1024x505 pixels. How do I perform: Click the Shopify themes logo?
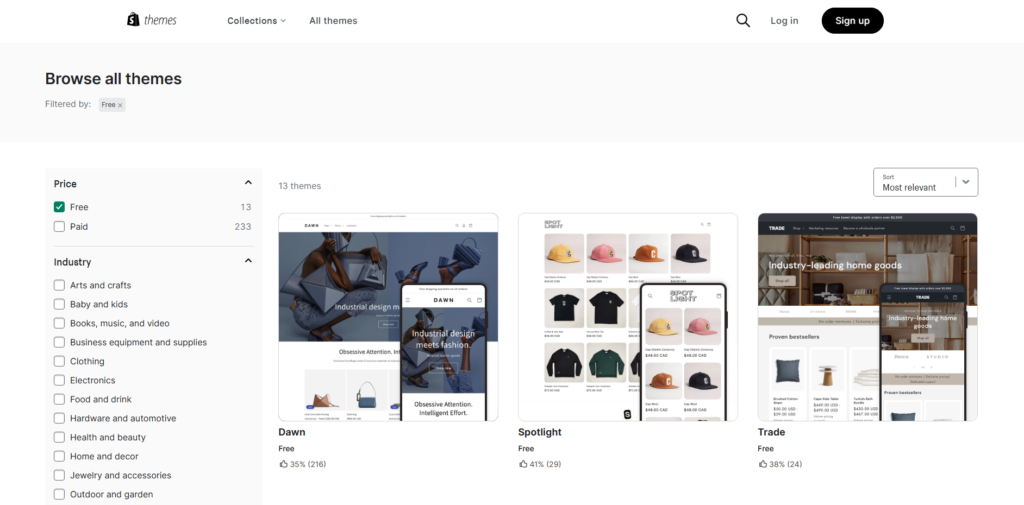pyautogui.click(x=152, y=20)
